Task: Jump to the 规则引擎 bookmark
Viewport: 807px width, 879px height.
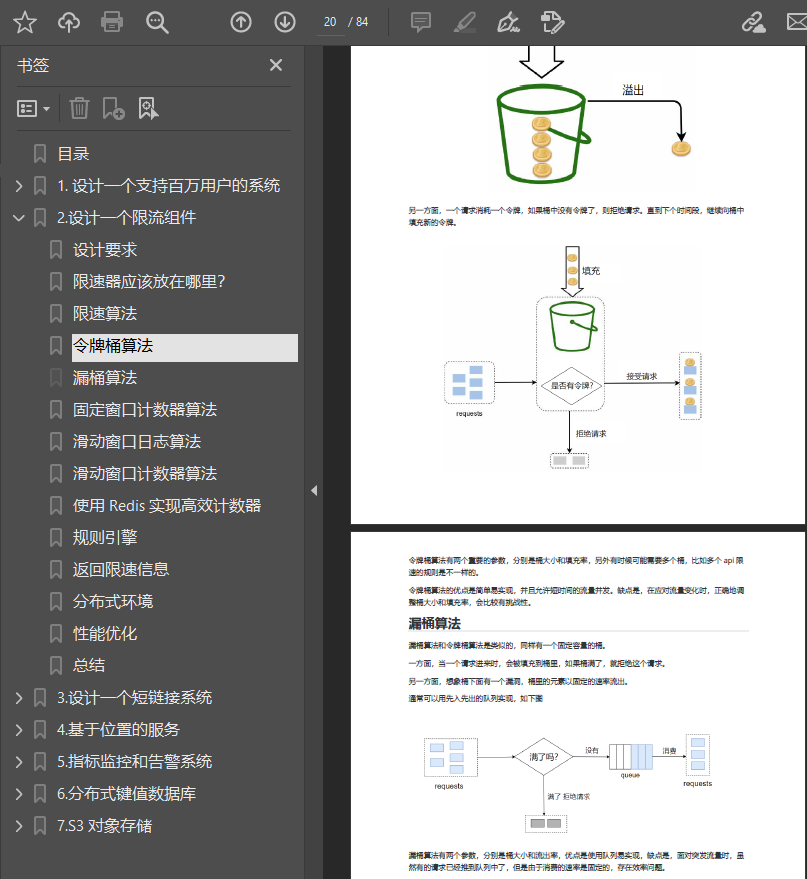Action: coord(105,538)
